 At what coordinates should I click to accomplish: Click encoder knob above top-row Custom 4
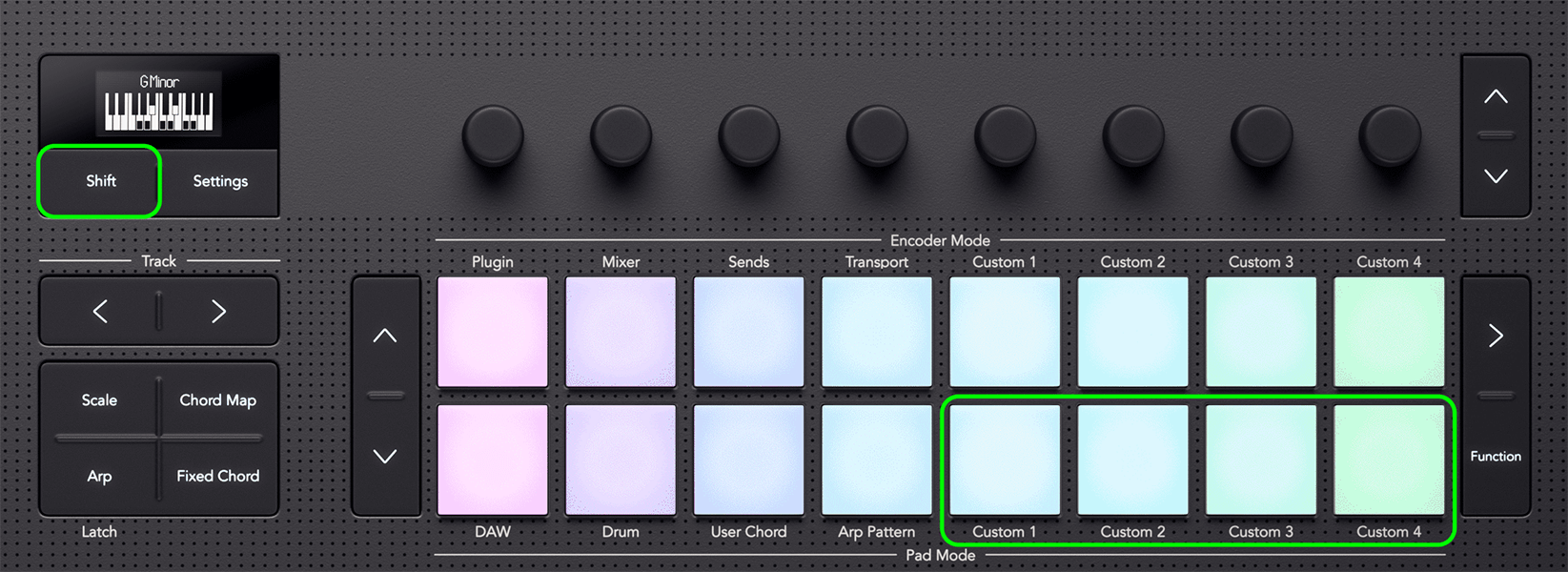[x=1389, y=136]
